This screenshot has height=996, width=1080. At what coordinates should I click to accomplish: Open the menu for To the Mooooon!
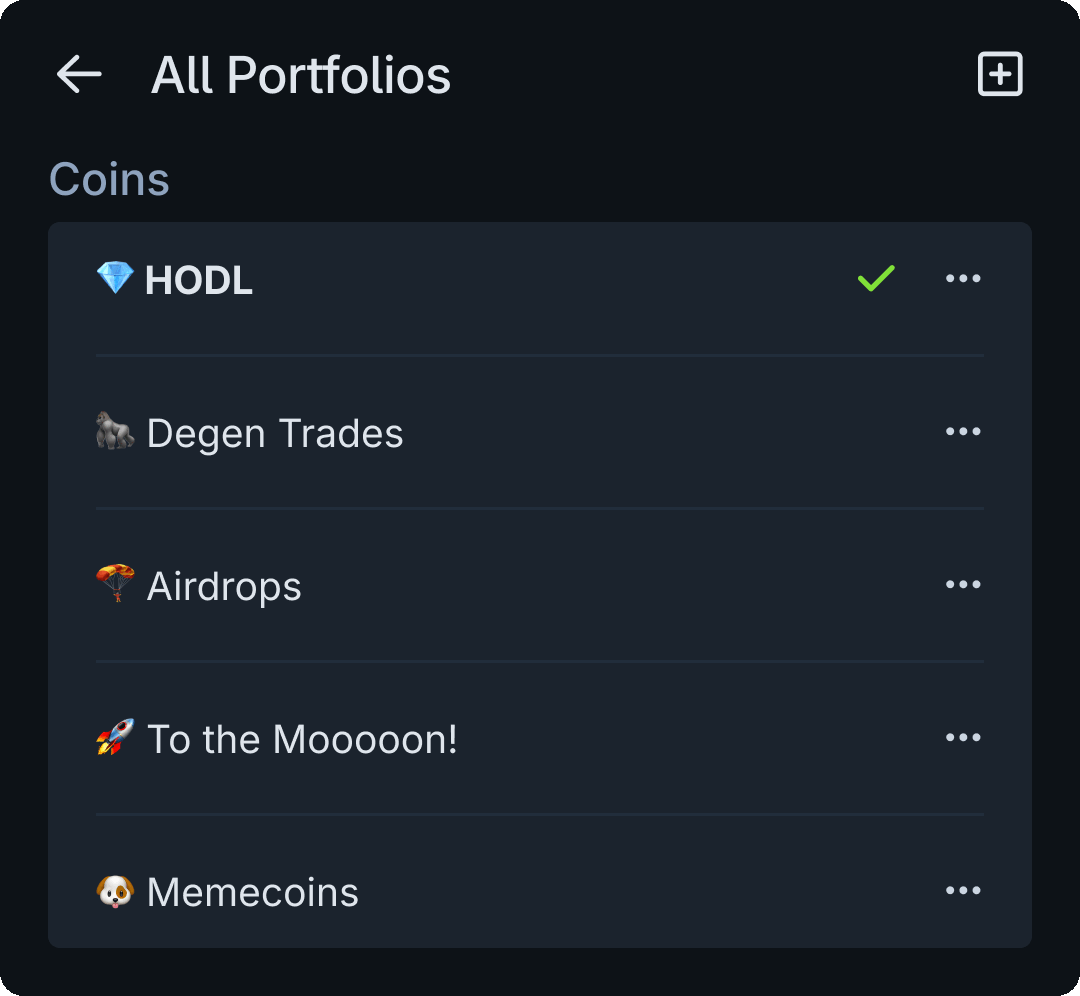tap(963, 737)
